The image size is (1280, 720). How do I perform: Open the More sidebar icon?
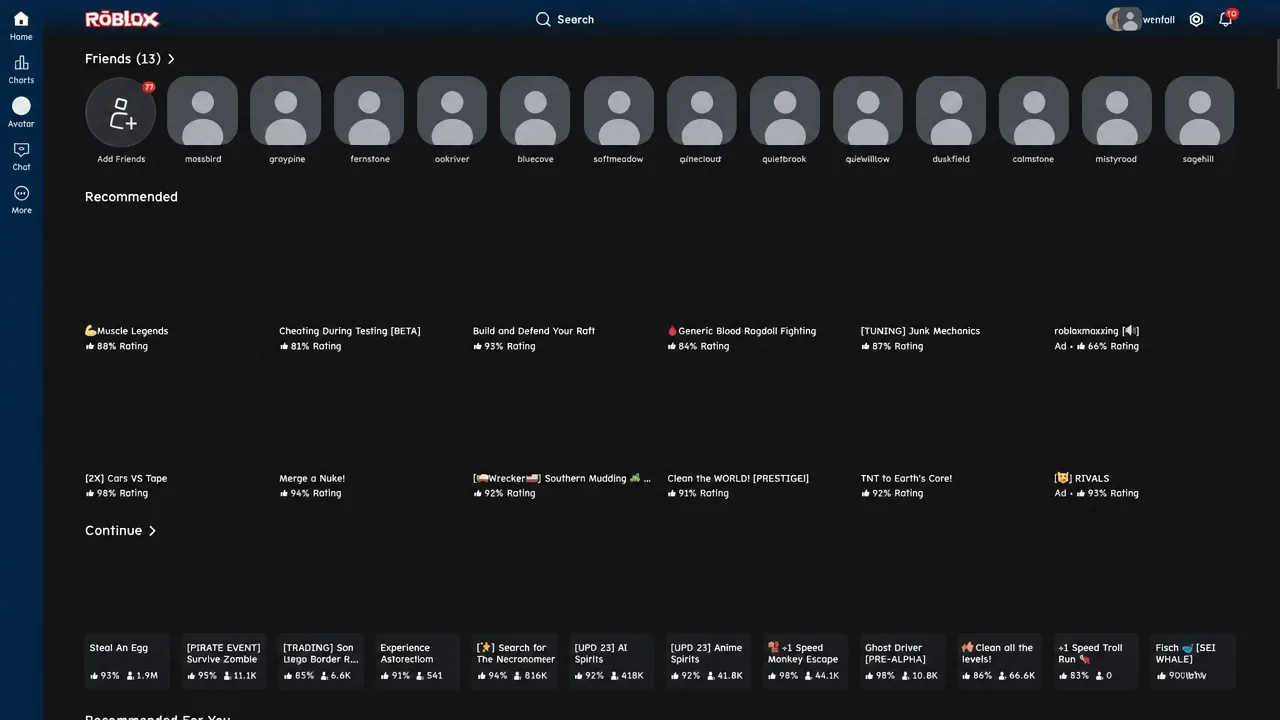click(x=21, y=193)
